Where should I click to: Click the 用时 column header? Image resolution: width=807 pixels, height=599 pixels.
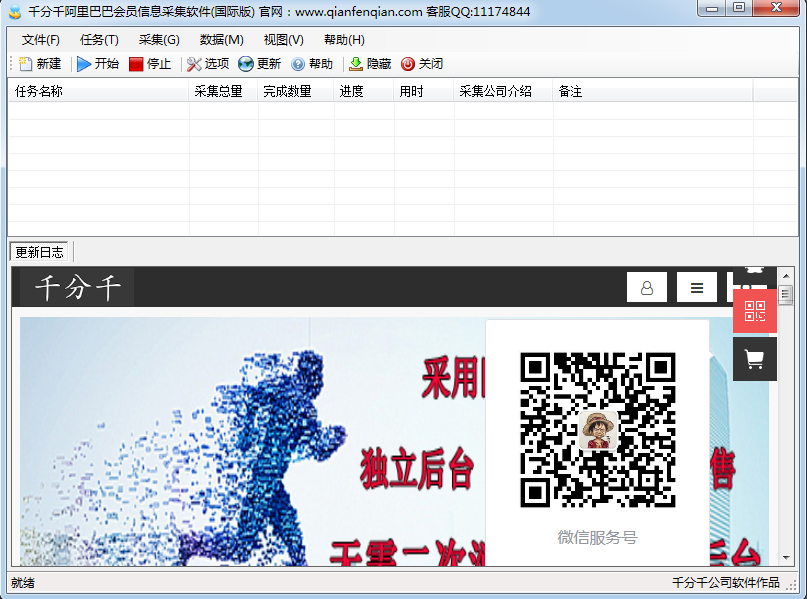coord(424,92)
